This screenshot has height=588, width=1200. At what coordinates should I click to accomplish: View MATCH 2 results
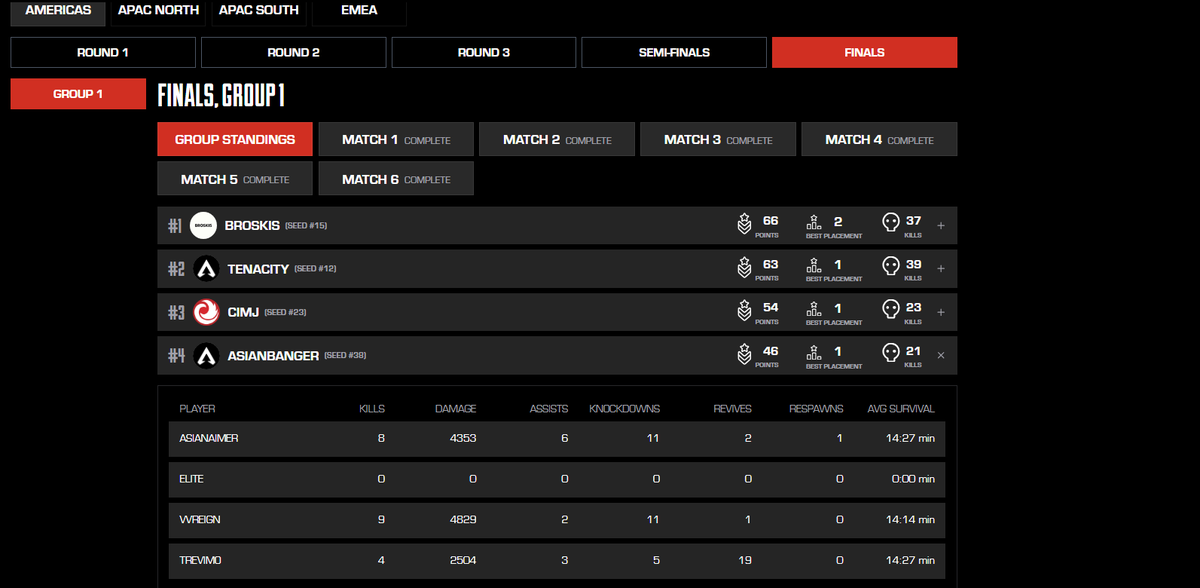tap(557, 139)
